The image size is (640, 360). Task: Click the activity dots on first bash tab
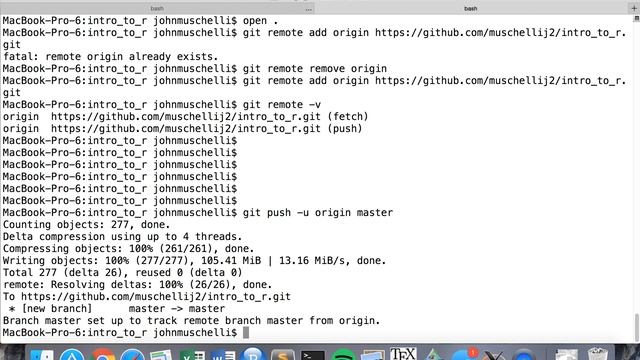309,9
